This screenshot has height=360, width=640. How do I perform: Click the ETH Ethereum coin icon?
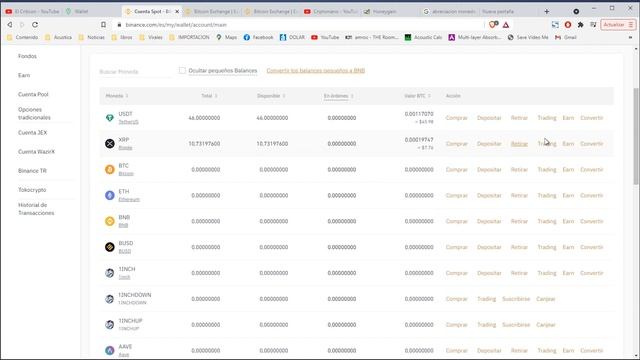109,196
